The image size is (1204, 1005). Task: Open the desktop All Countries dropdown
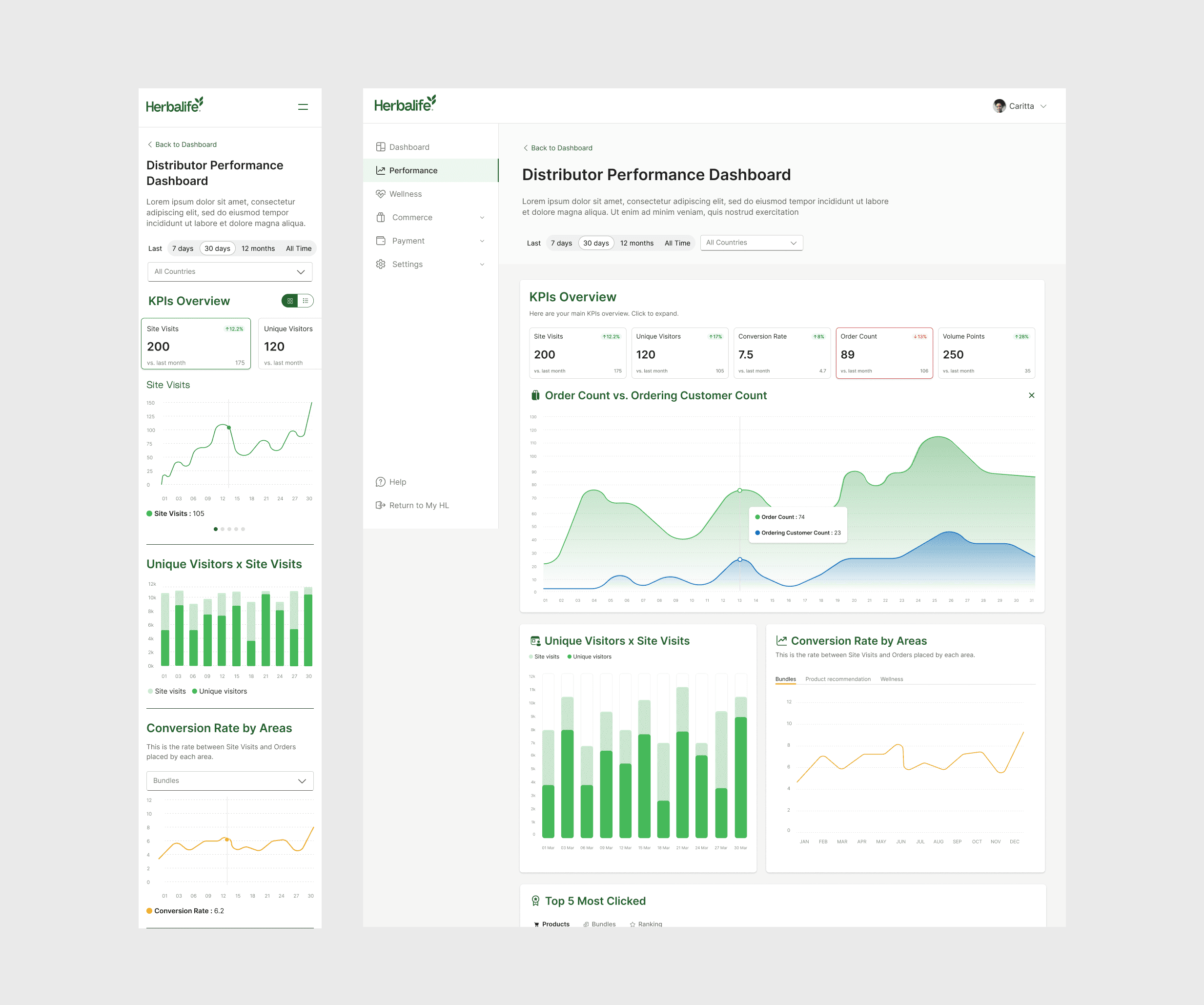[752, 243]
